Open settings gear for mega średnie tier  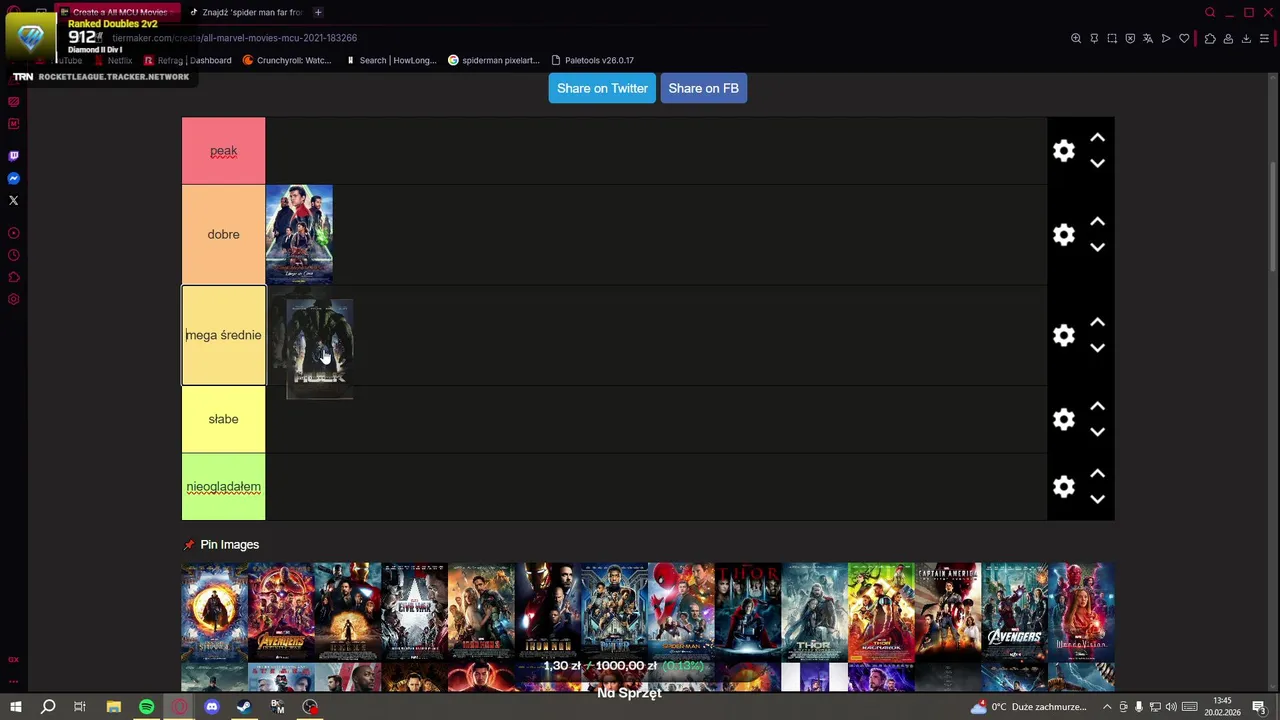1064,336
